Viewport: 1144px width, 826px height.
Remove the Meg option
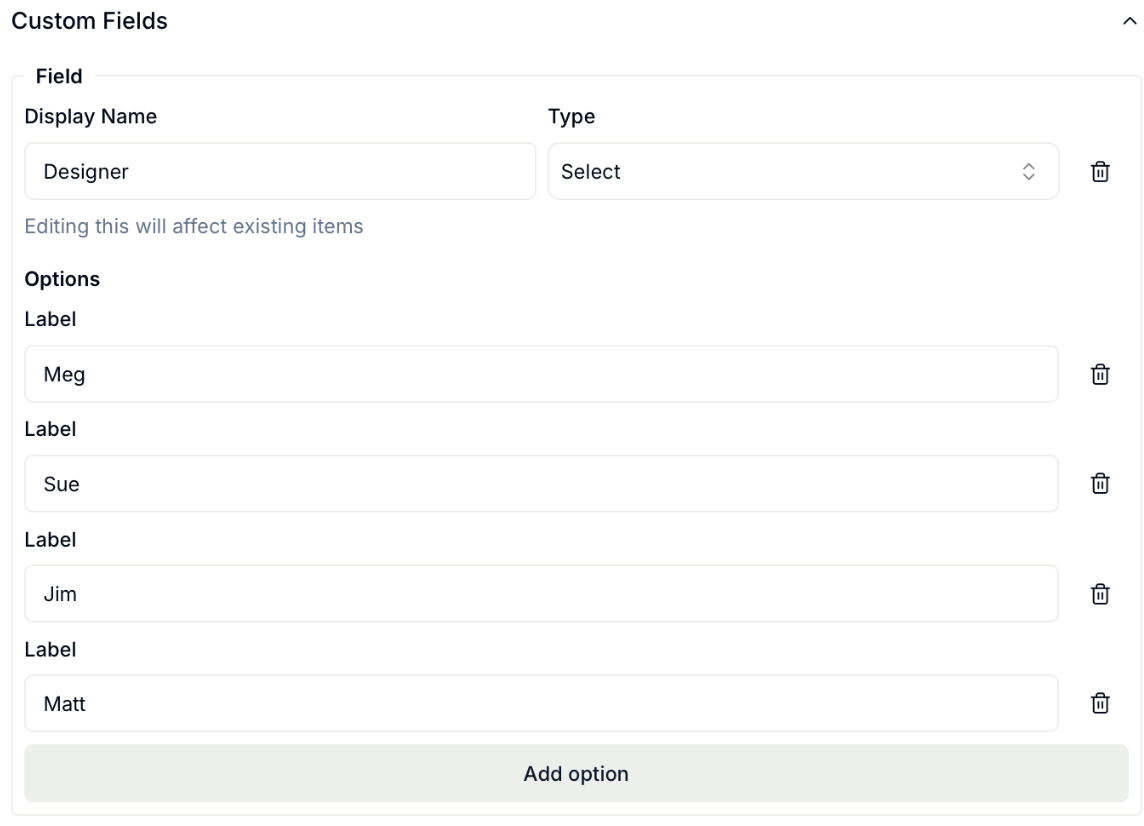tap(1099, 374)
